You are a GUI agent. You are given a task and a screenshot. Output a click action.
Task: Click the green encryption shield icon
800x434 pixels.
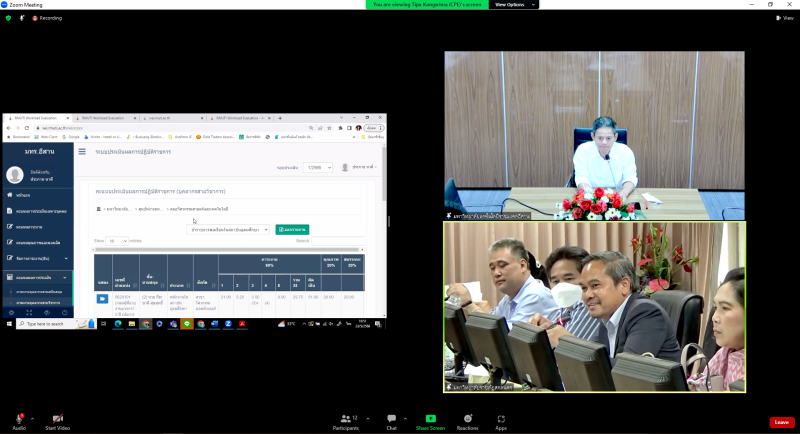coord(9,18)
